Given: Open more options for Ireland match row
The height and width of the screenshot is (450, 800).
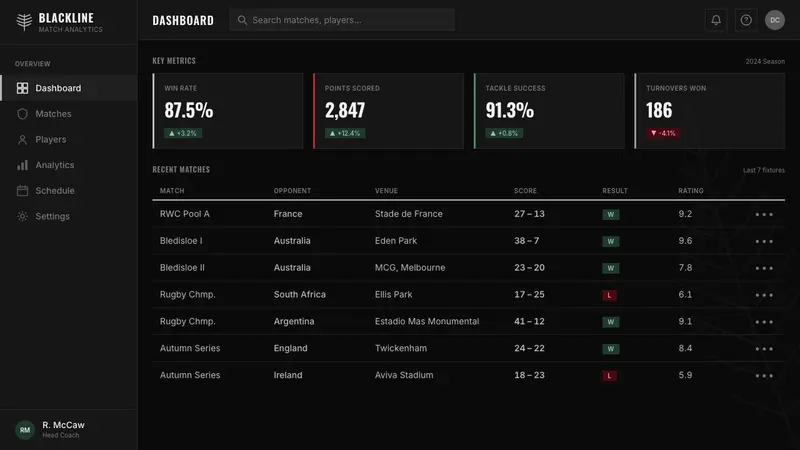Looking at the screenshot, I should point(764,376).
